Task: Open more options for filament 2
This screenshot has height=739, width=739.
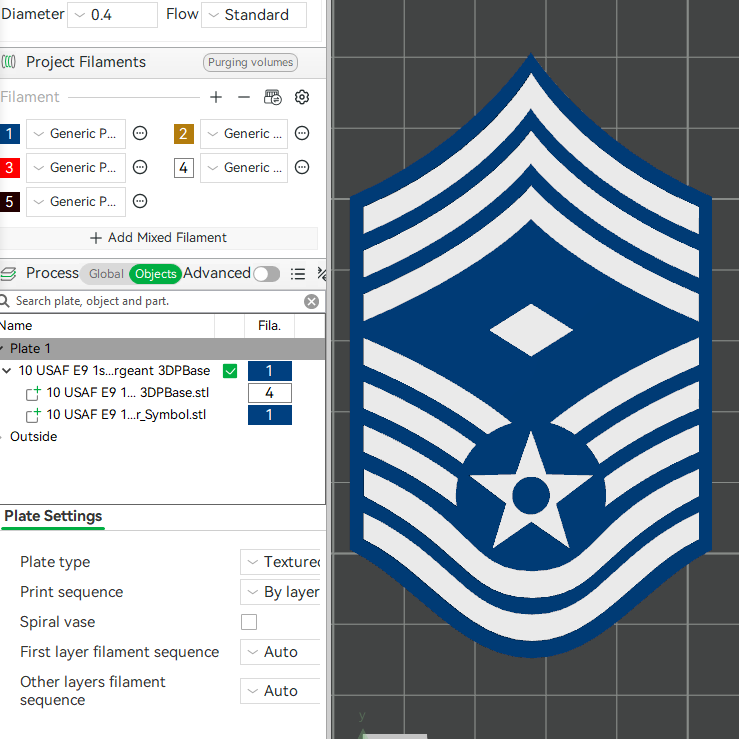Action: (302, 133)
